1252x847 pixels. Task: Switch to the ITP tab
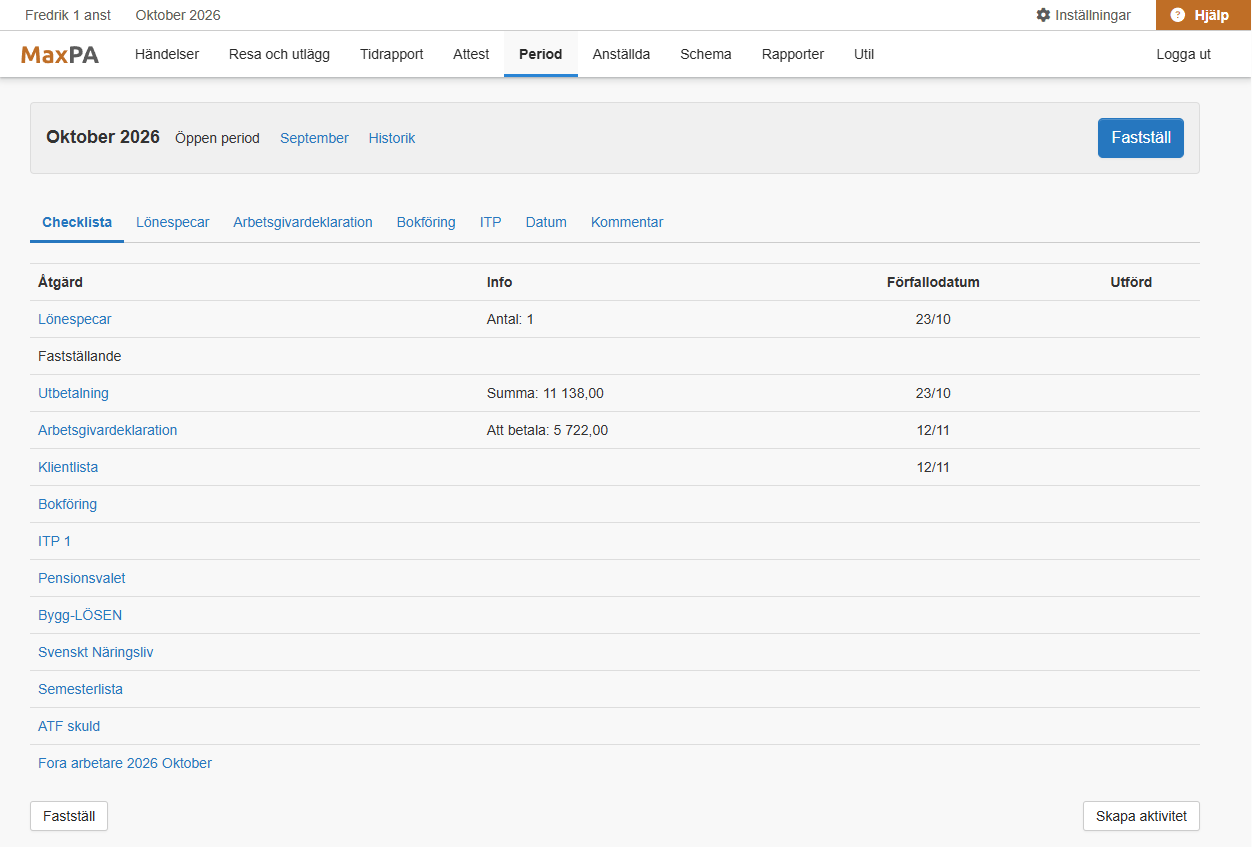point(491,222)
